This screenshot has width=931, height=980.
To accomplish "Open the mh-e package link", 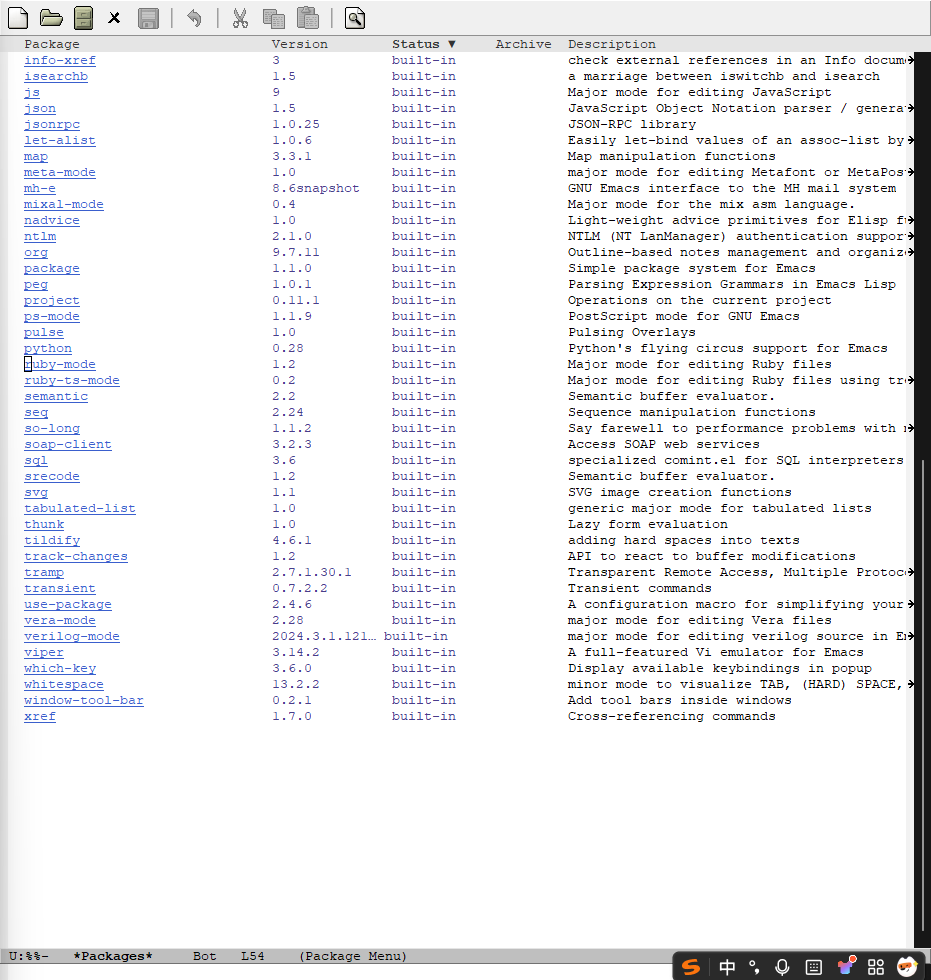I will [x=40, y=189].
